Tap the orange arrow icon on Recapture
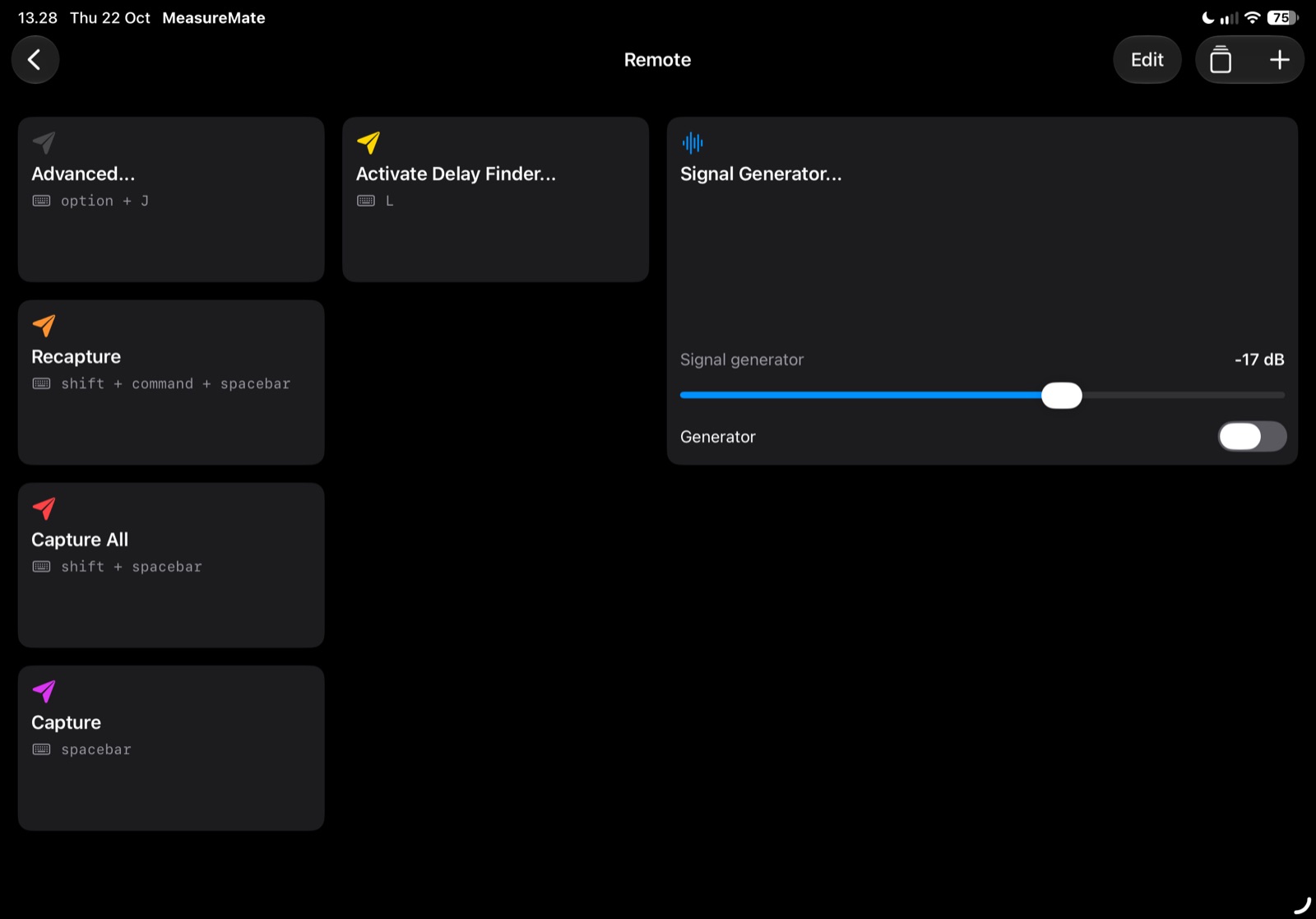This screenshot has width=1316, height=919. pos(44,325)
